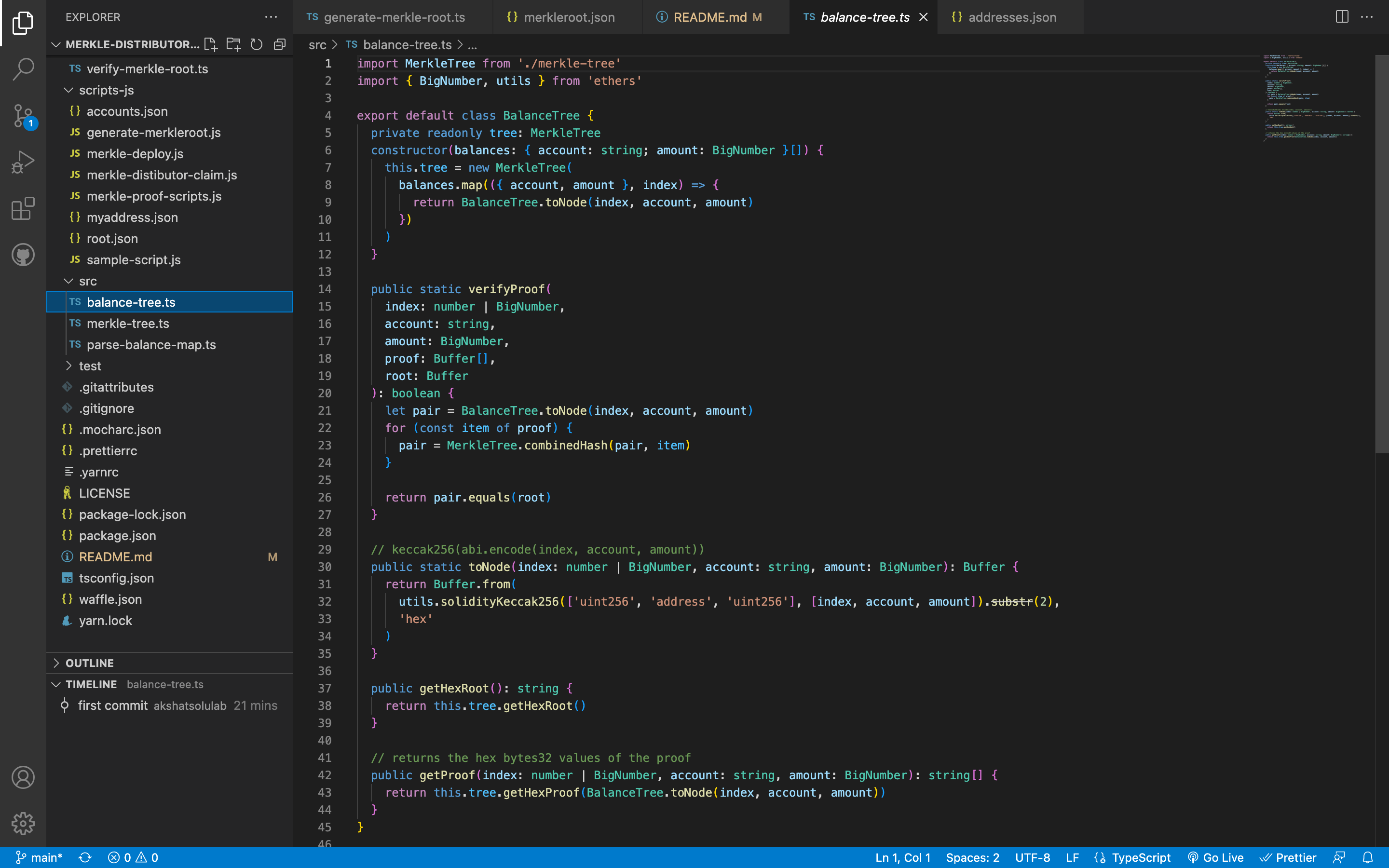Click the editor vertical scrollbar
The width and height of the screenshot is (1389, 868).
click(x=1382, y=254)
